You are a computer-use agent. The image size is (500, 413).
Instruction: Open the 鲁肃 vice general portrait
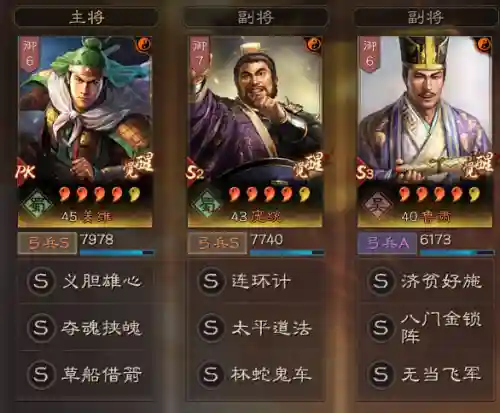pos(425,132)
